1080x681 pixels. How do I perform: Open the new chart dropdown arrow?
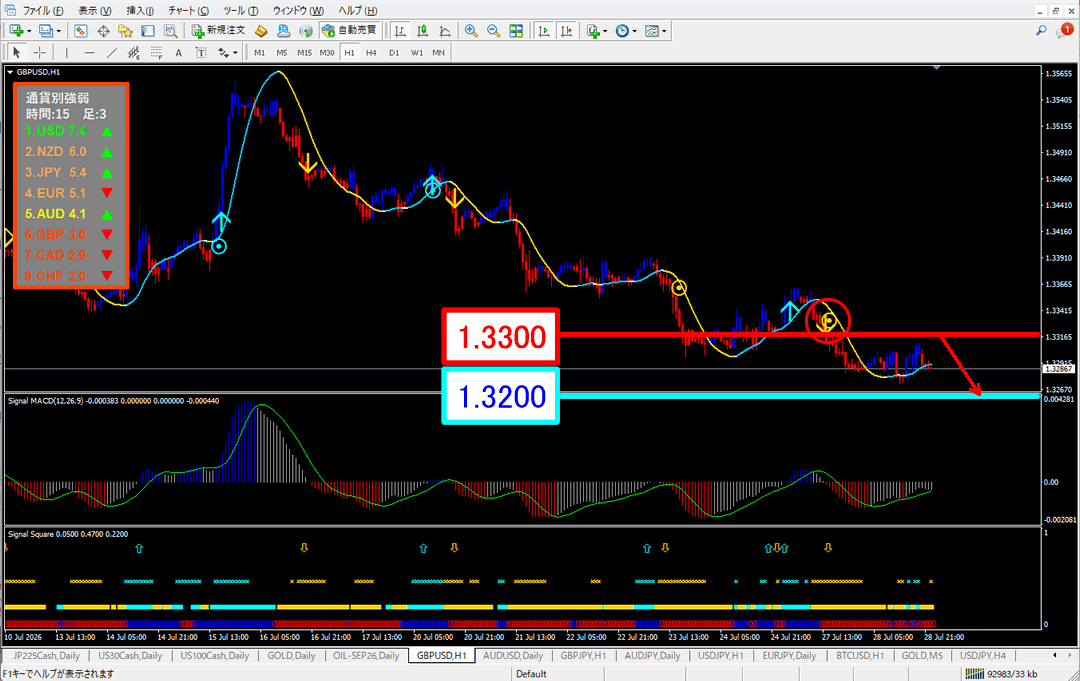29,32
